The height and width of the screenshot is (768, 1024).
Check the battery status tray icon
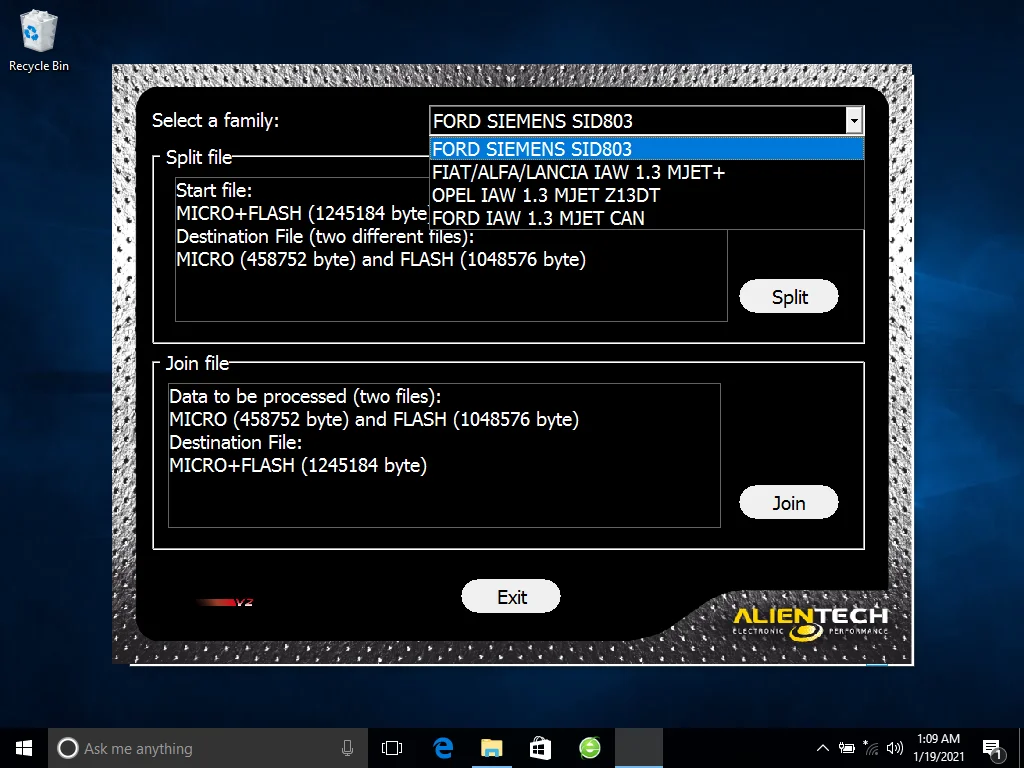[847, 748]
